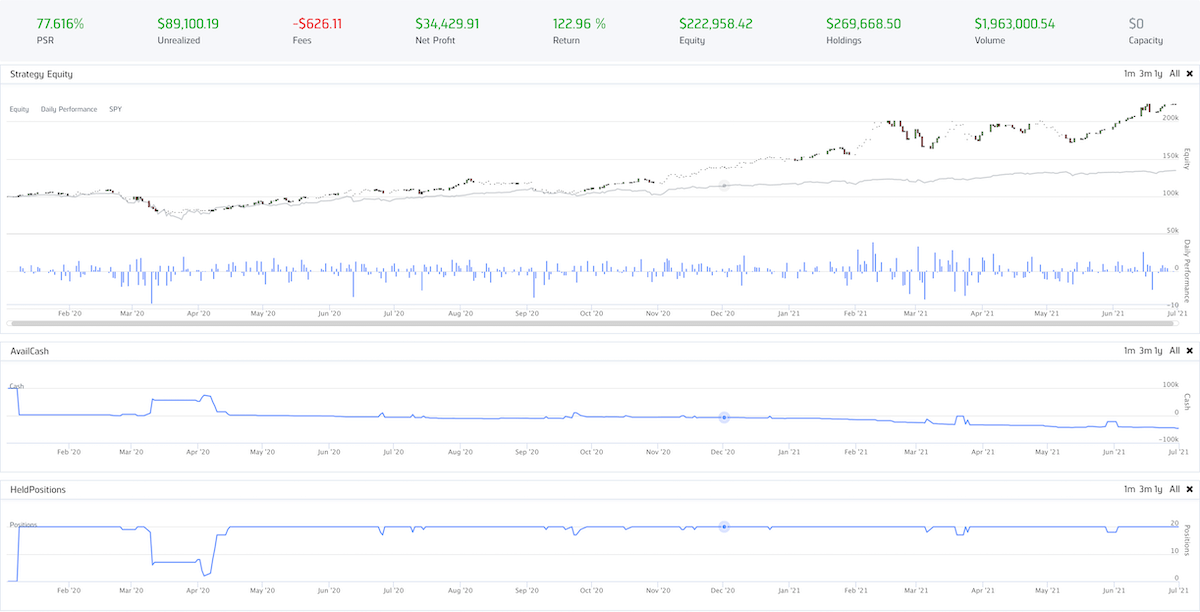Close the HeldPositions chart panel

pos(1189,490)
